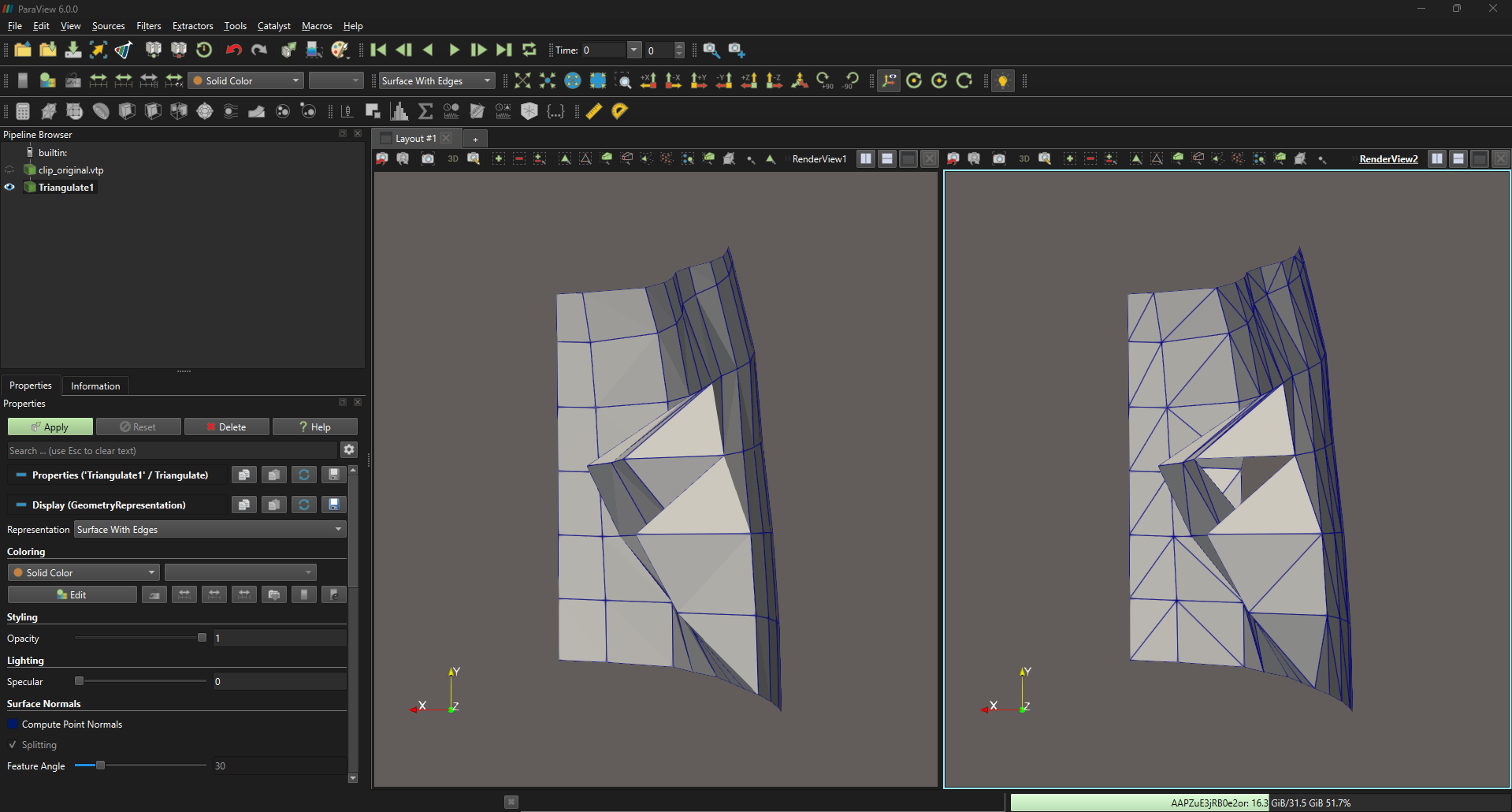
Task: Open Surface With Edges toolbar dropdown
Action: tap(437, 80)
